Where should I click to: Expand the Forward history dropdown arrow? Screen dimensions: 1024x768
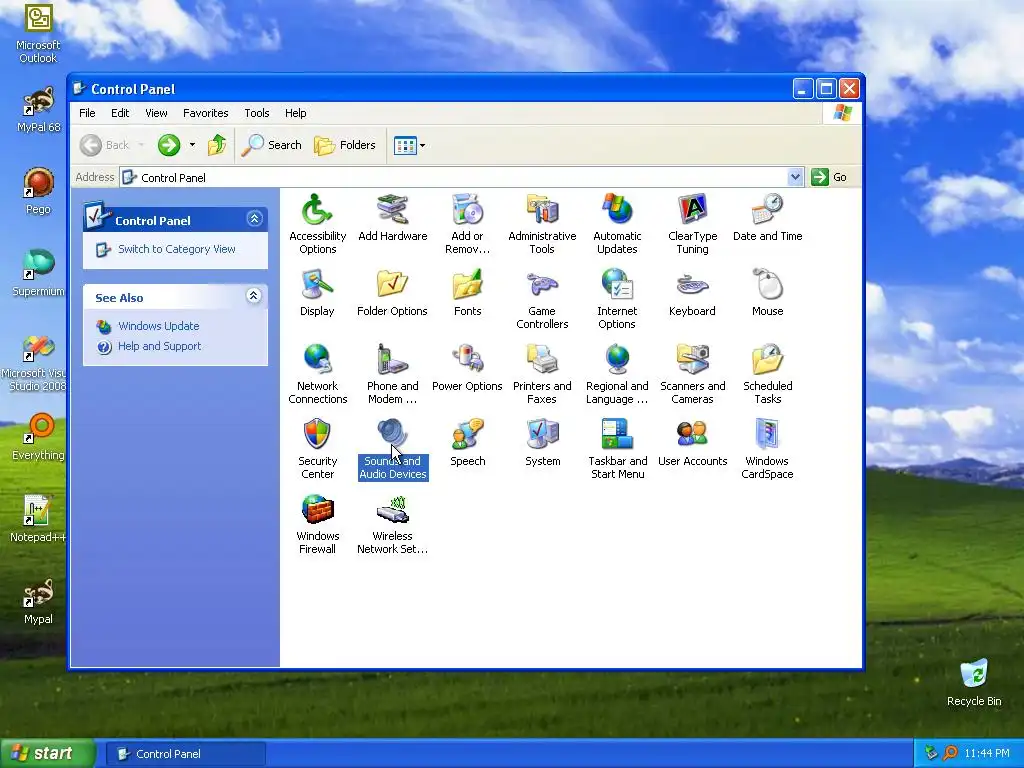click(x=192, y=145)
